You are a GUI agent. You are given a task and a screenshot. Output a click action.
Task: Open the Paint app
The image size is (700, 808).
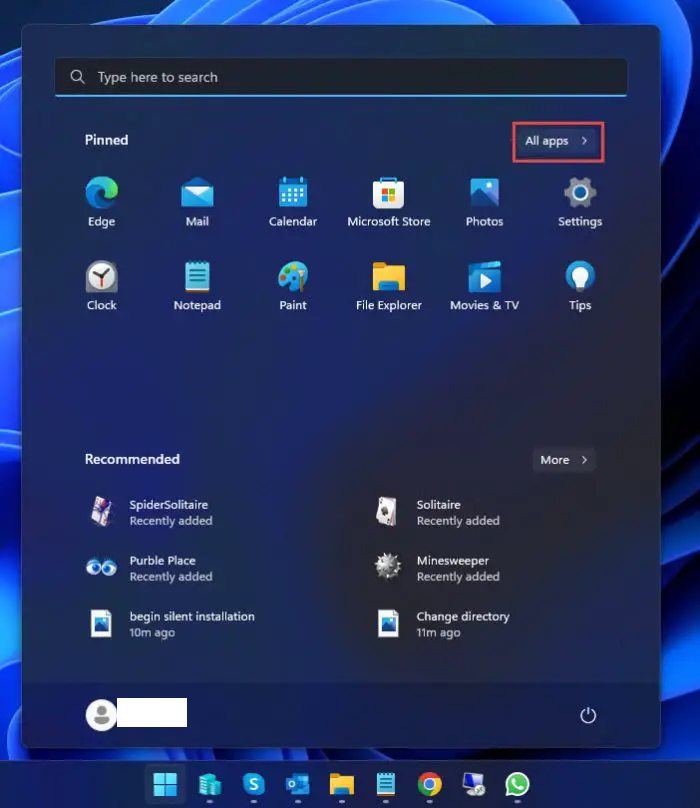(293, 285)
